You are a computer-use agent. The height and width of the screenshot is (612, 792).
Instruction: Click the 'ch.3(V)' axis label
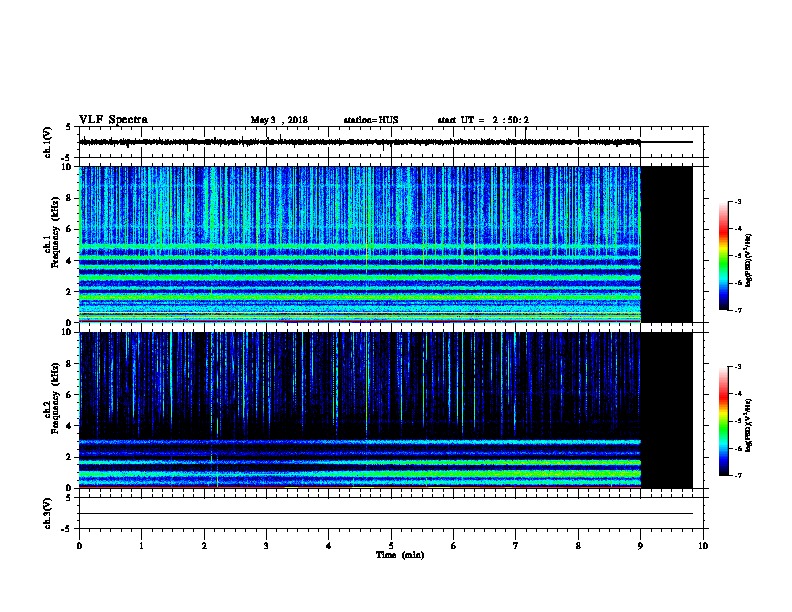click(47, 513)
